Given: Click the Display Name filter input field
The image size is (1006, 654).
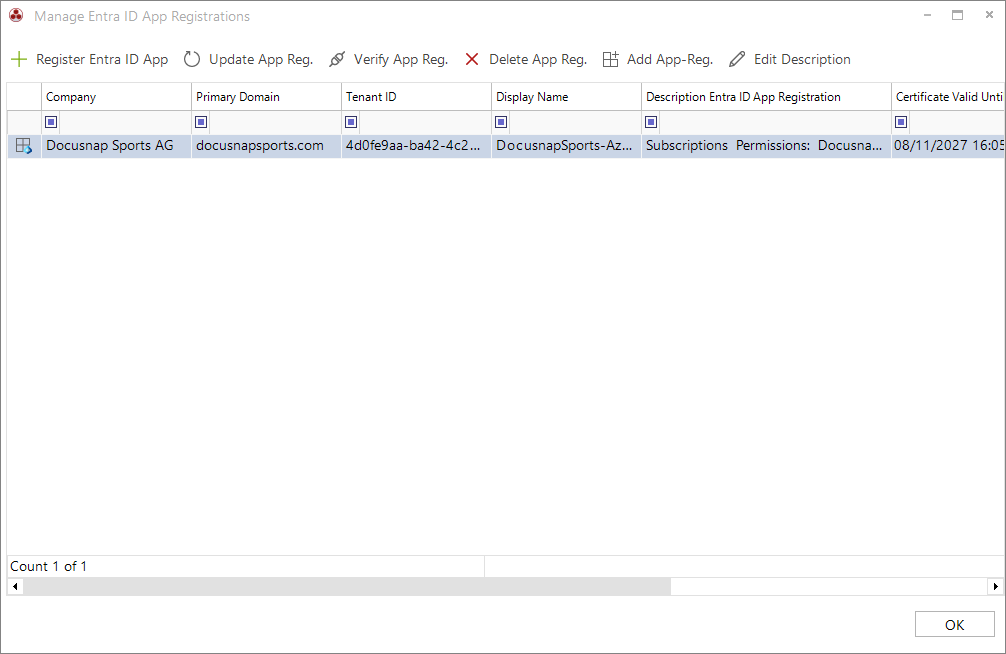Looking at the screenshot, I should click(x=575, y=122).
